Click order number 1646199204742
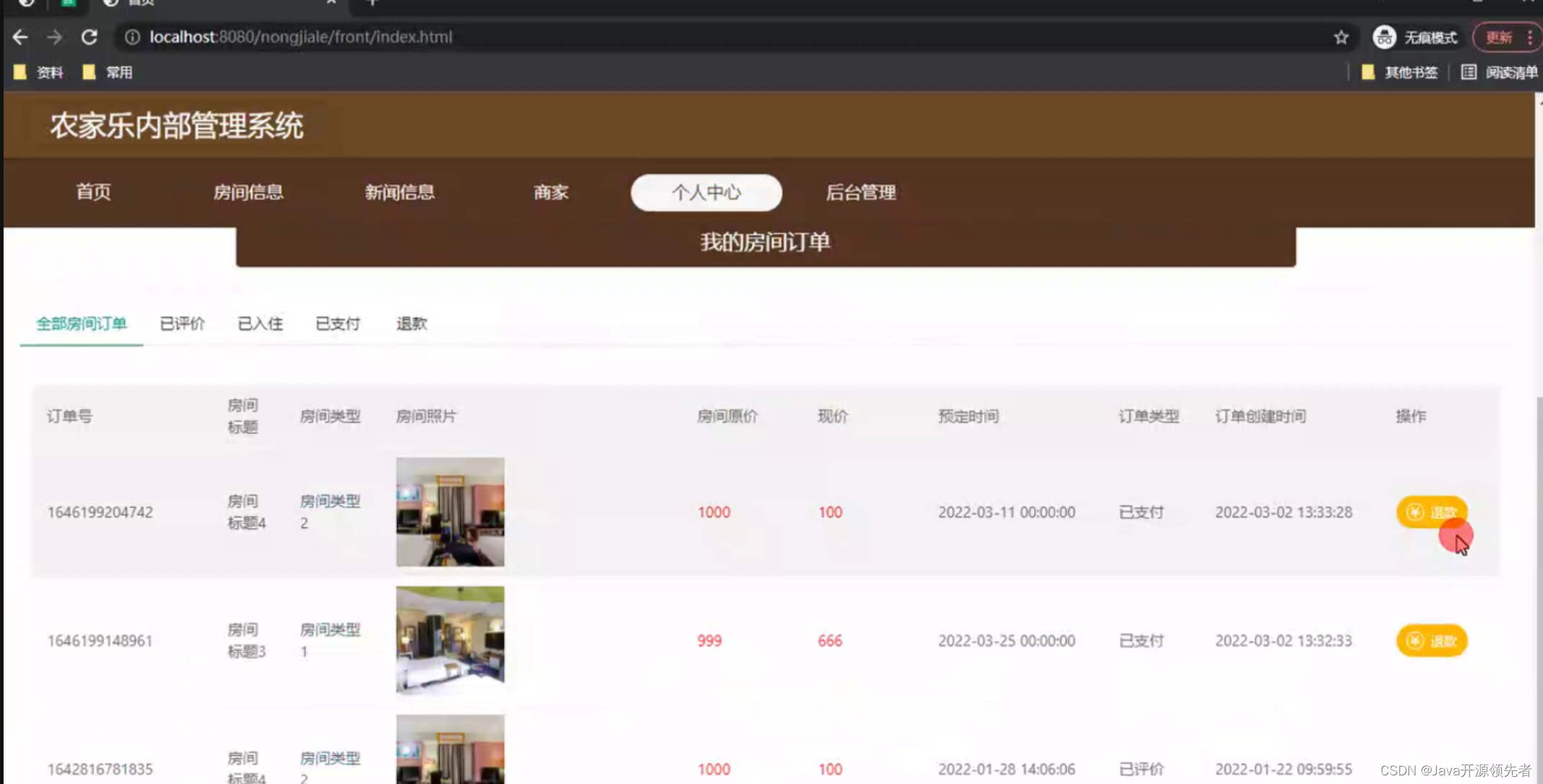 100,512
